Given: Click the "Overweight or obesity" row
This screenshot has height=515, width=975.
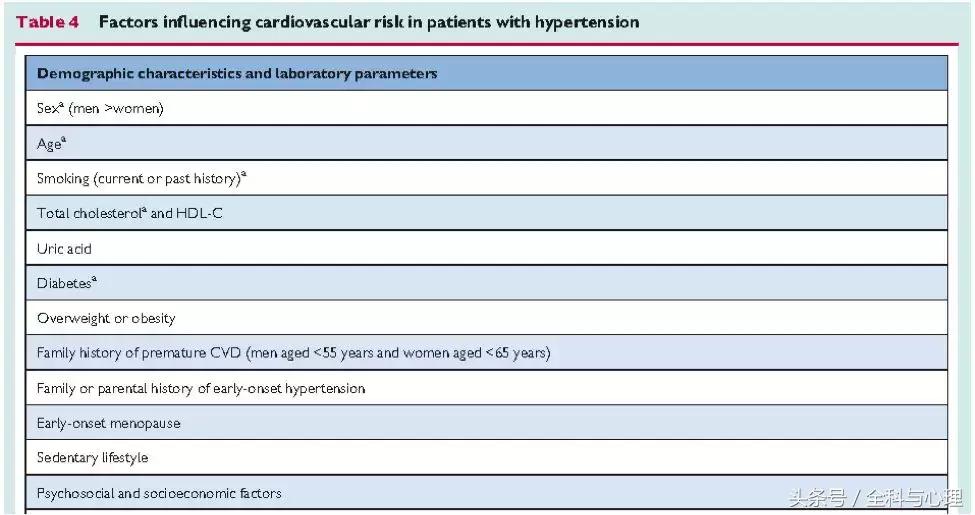Looking at the screenshot, I should tap(106, 318).
